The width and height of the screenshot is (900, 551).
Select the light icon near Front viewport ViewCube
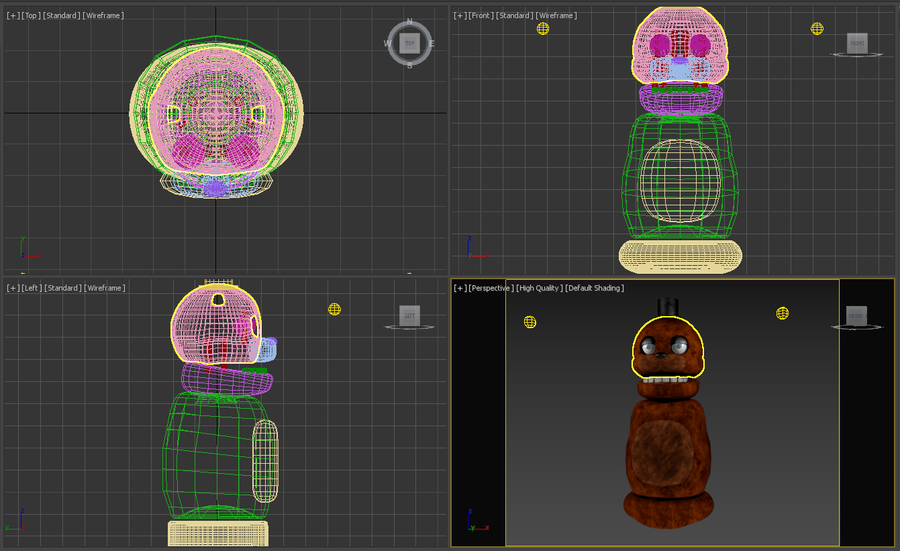coord(817,28)
